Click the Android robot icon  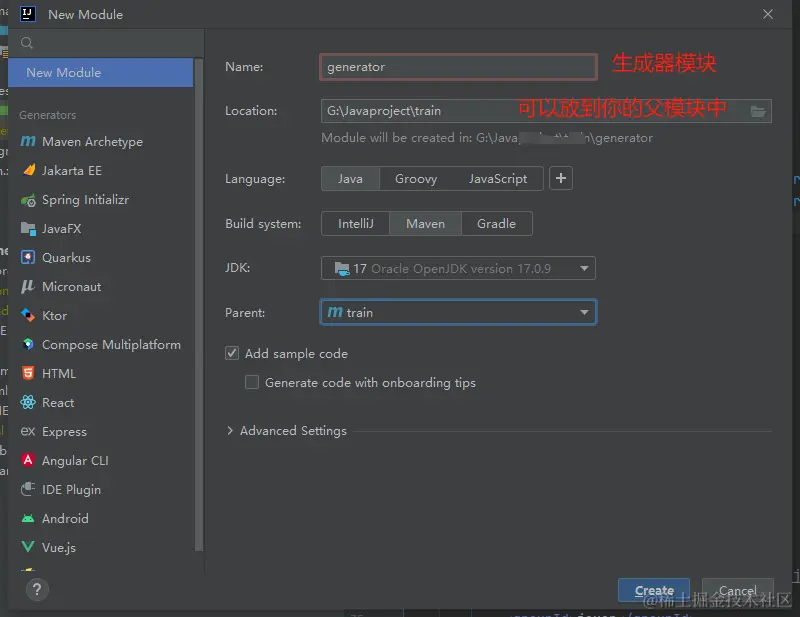point(28,519)
